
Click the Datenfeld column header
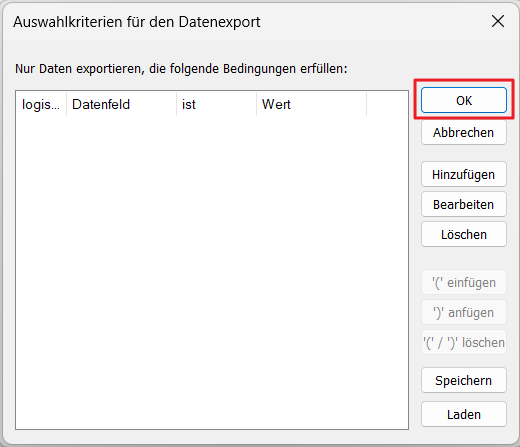[x=121, y=104]
